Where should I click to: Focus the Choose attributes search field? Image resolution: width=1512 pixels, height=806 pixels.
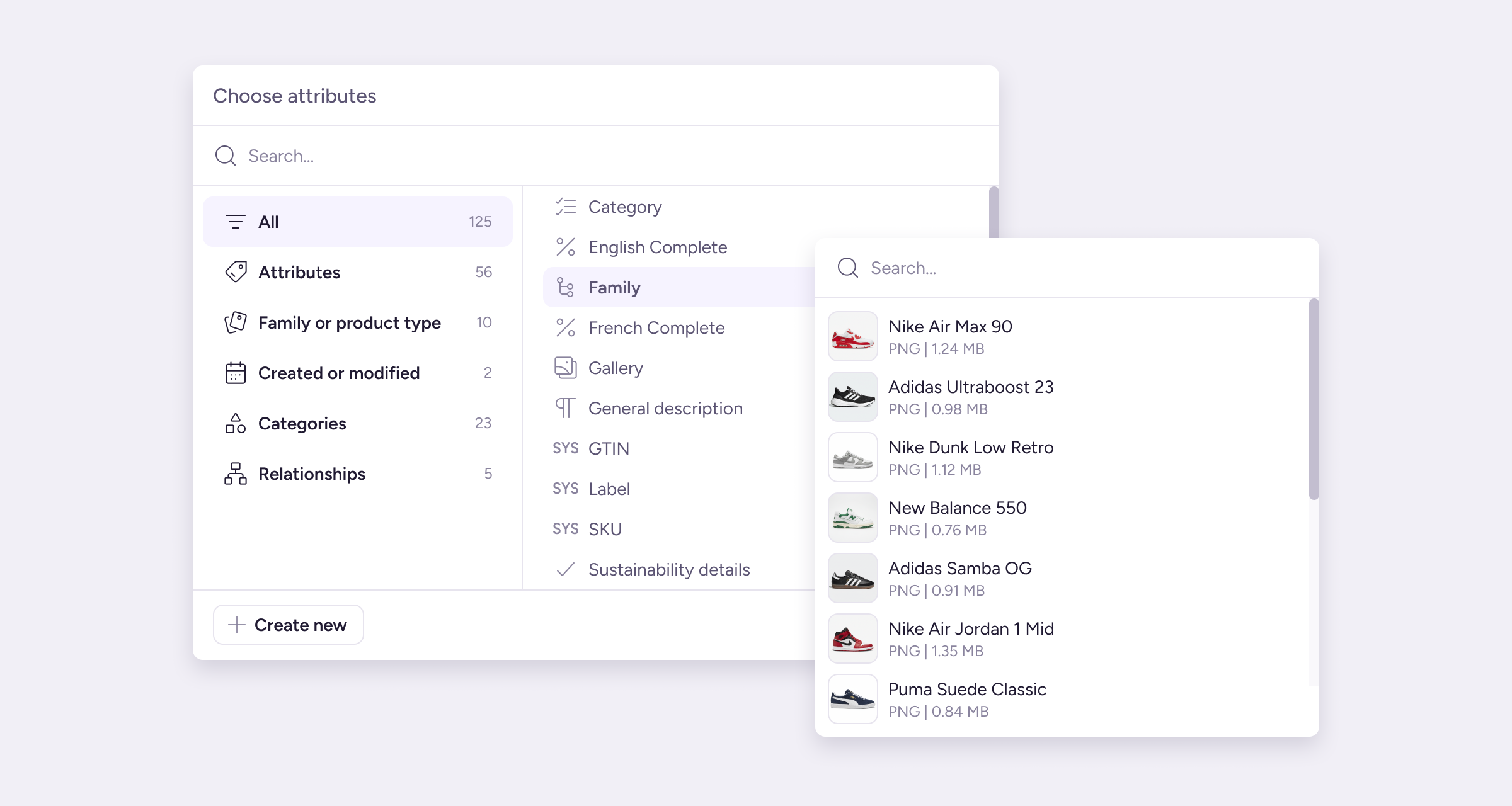coord(596,156)
